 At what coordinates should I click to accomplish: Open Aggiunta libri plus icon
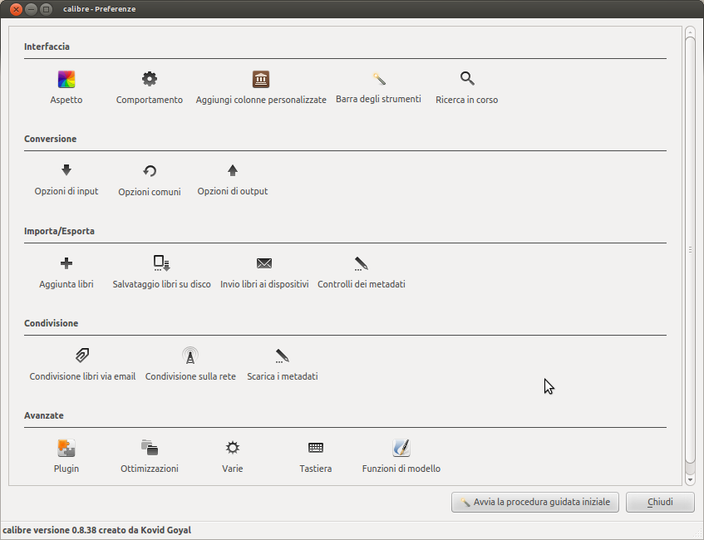pyautogui.click(x=66, y=263)
